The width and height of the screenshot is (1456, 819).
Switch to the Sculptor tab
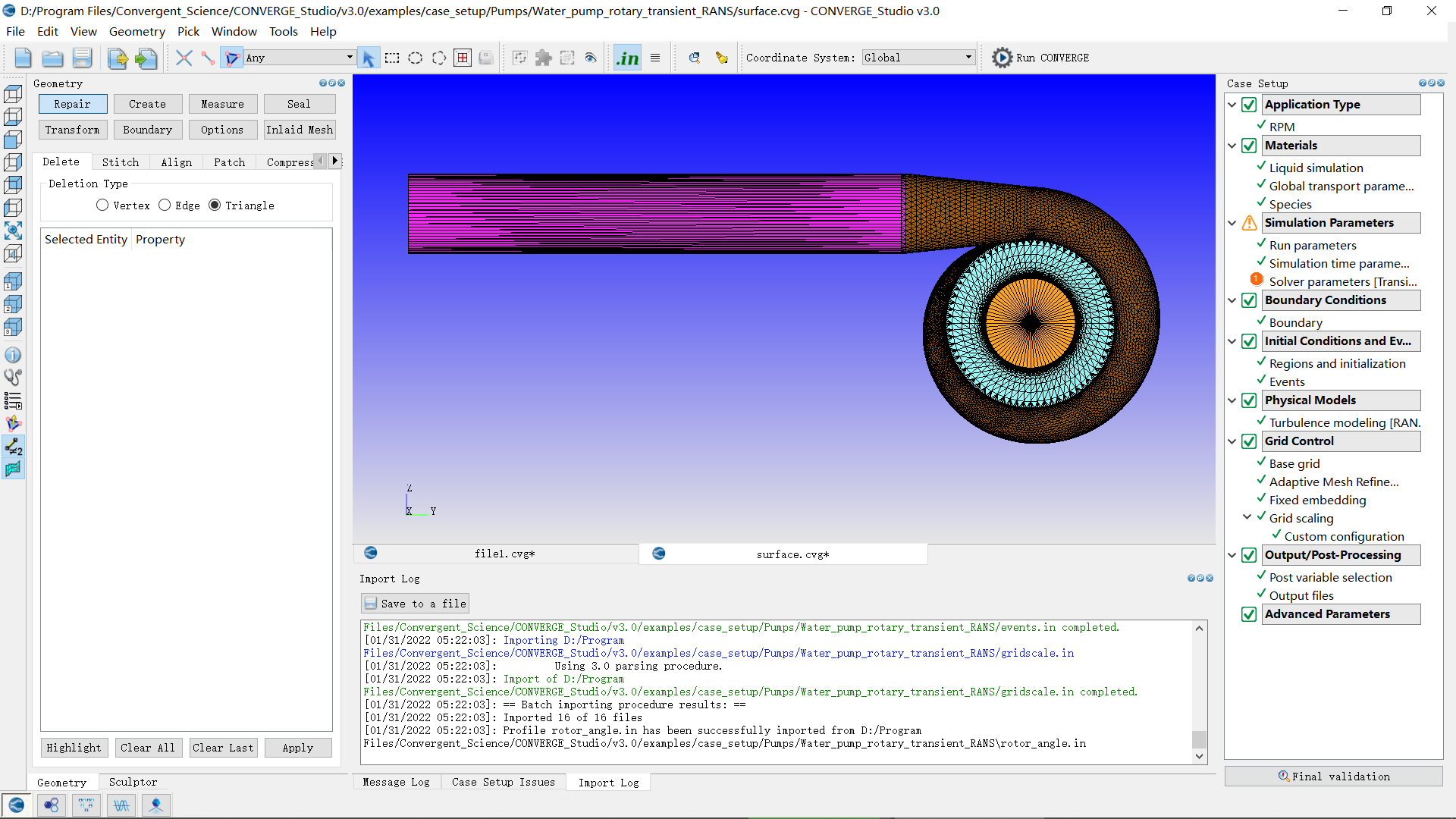tap(133, 782)
